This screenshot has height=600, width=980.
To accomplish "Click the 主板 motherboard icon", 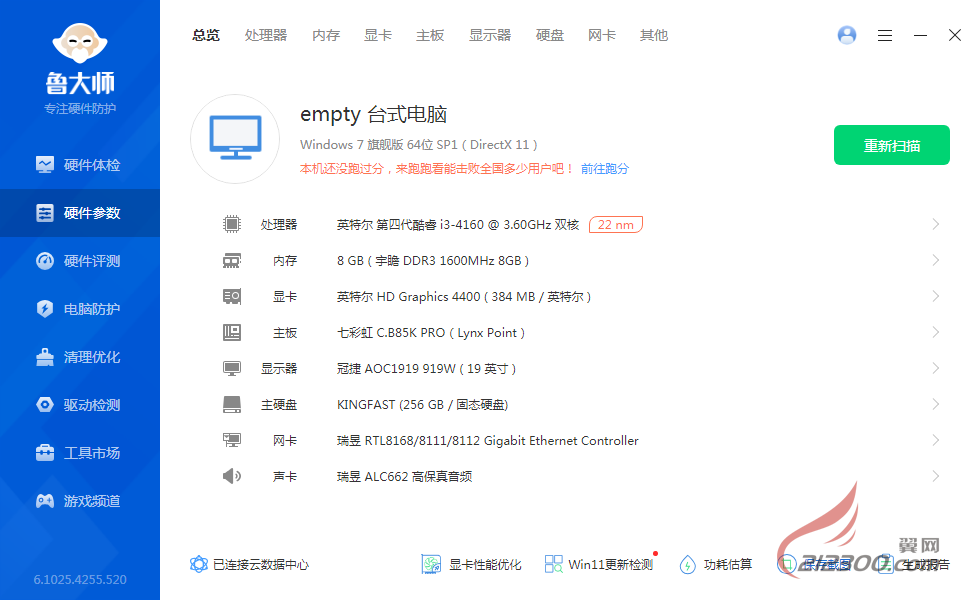I will [x=232, y=332].
